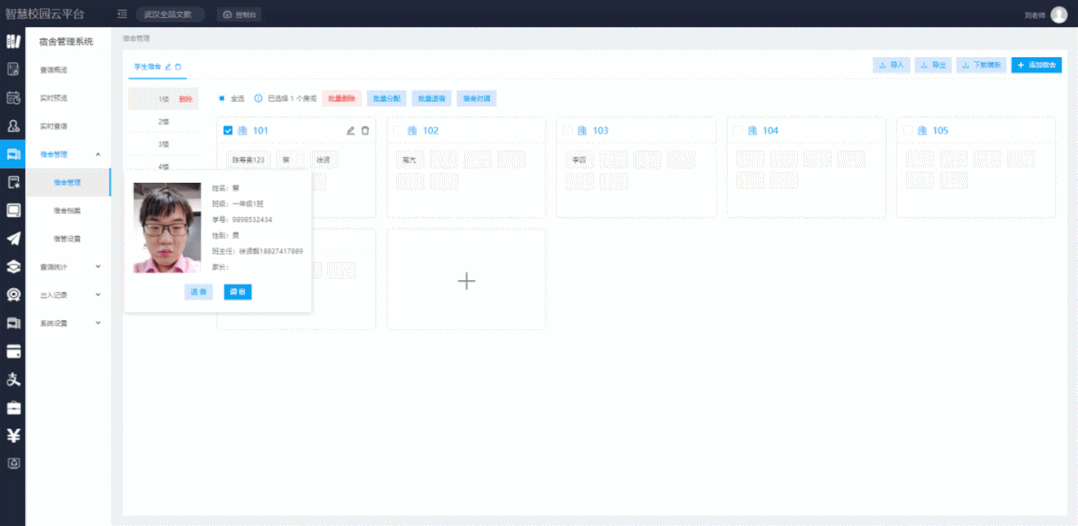Expand the 出入记录 sidebar group
The width and height of the screenshot is (1078, 526).
pos(98,295)
